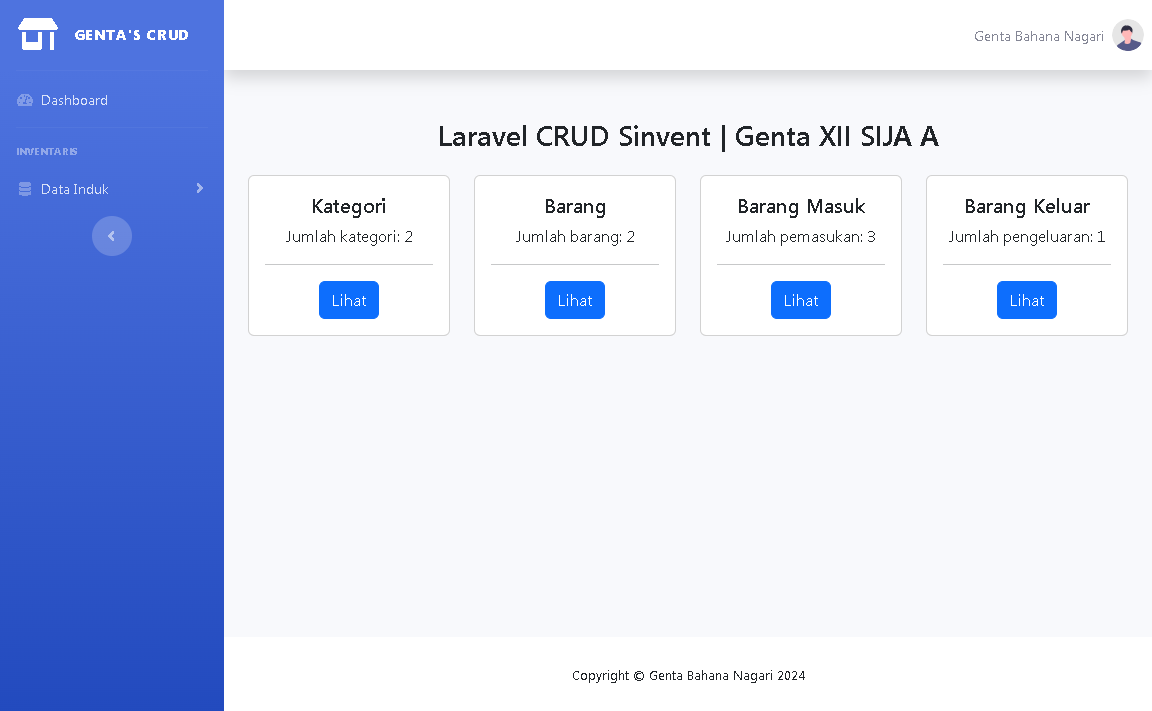Click the store logo icon in sidebar

pos(38,35)
